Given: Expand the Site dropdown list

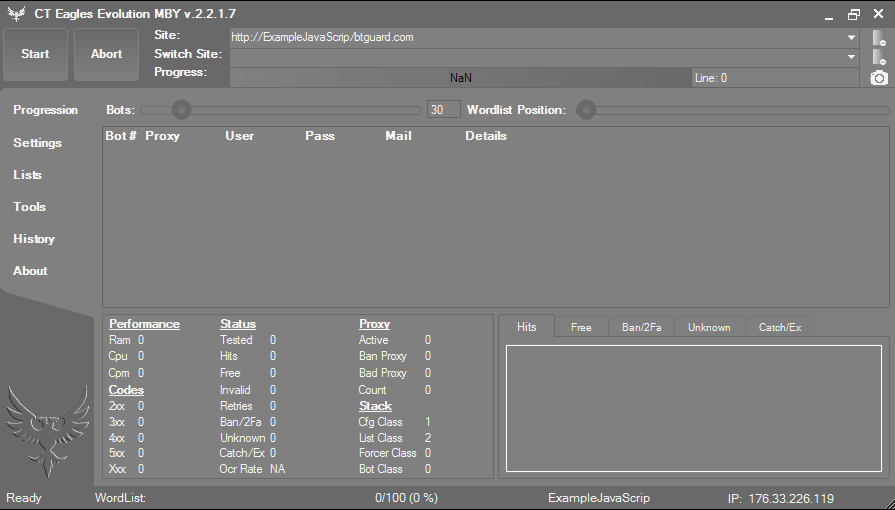Looking at the screenshot, I should pos(851,38).
